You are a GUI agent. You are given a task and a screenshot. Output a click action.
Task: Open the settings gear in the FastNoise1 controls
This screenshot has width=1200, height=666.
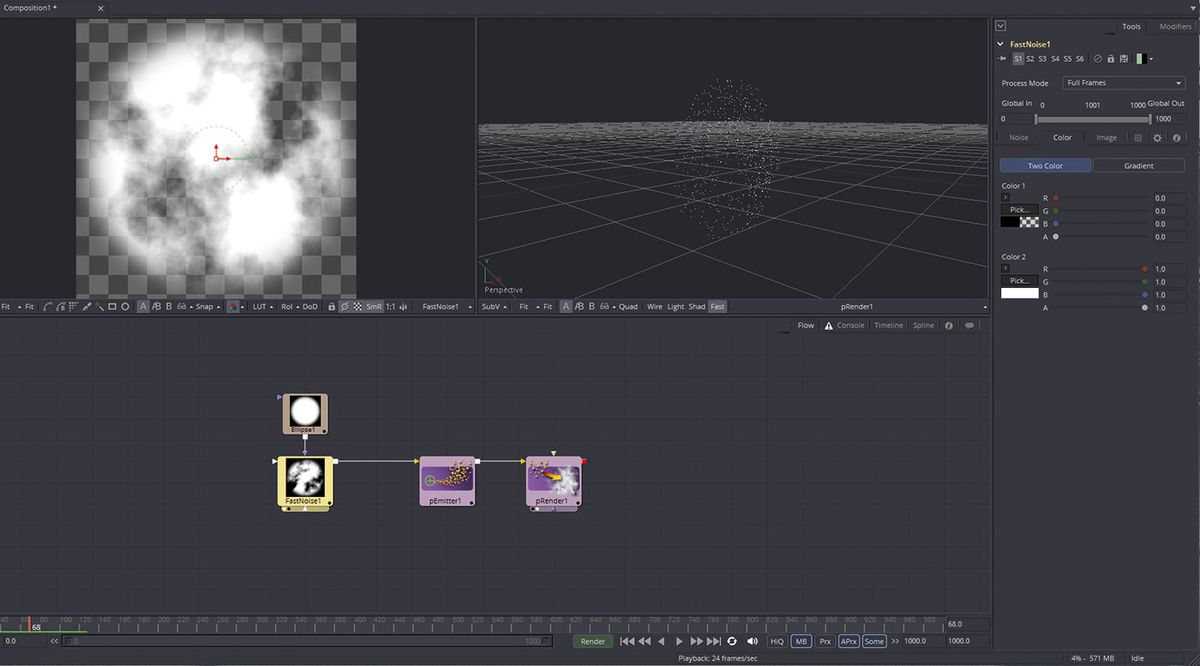[x=1156, y=137]
